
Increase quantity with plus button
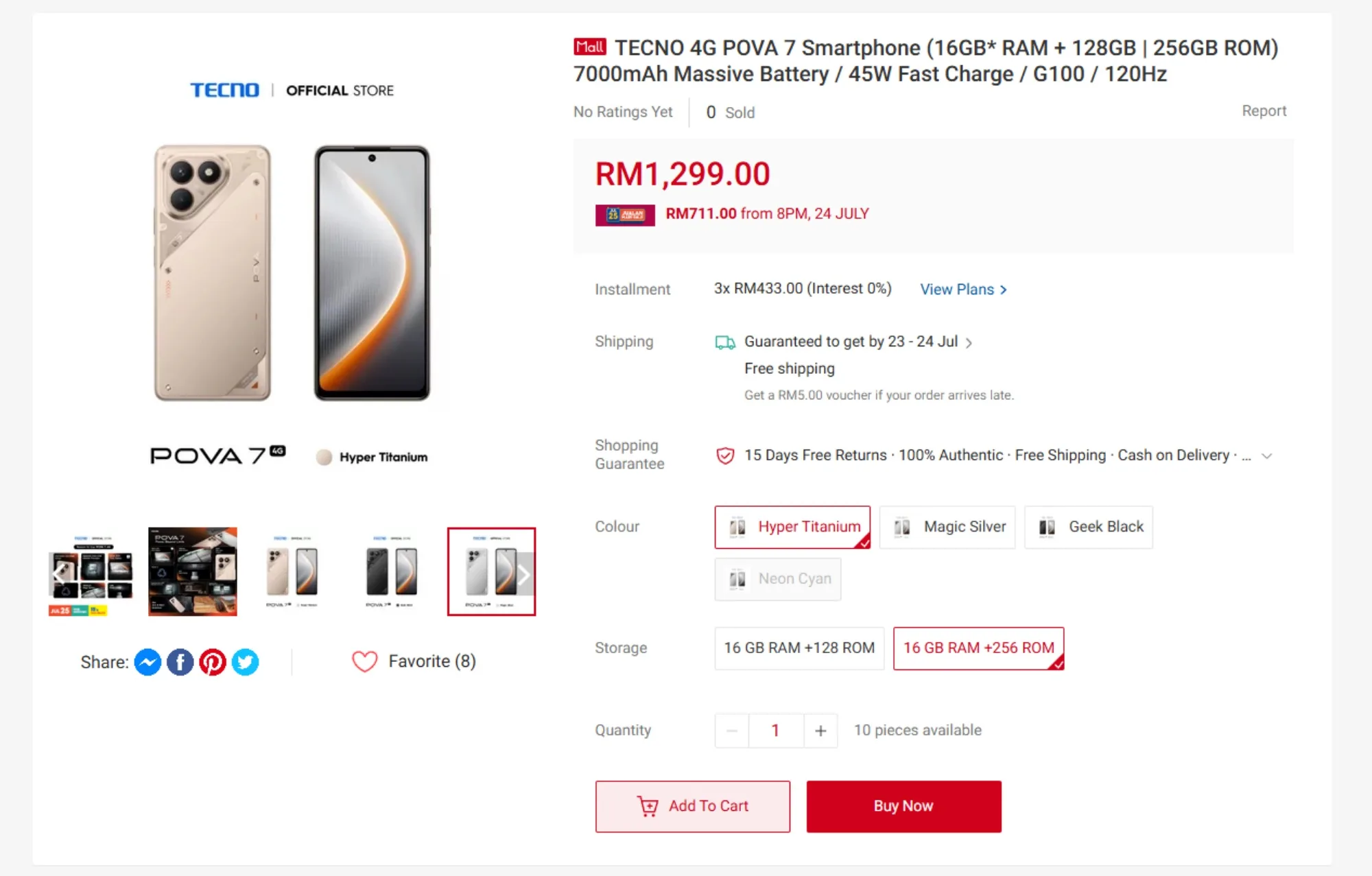(x=820, y=731)
